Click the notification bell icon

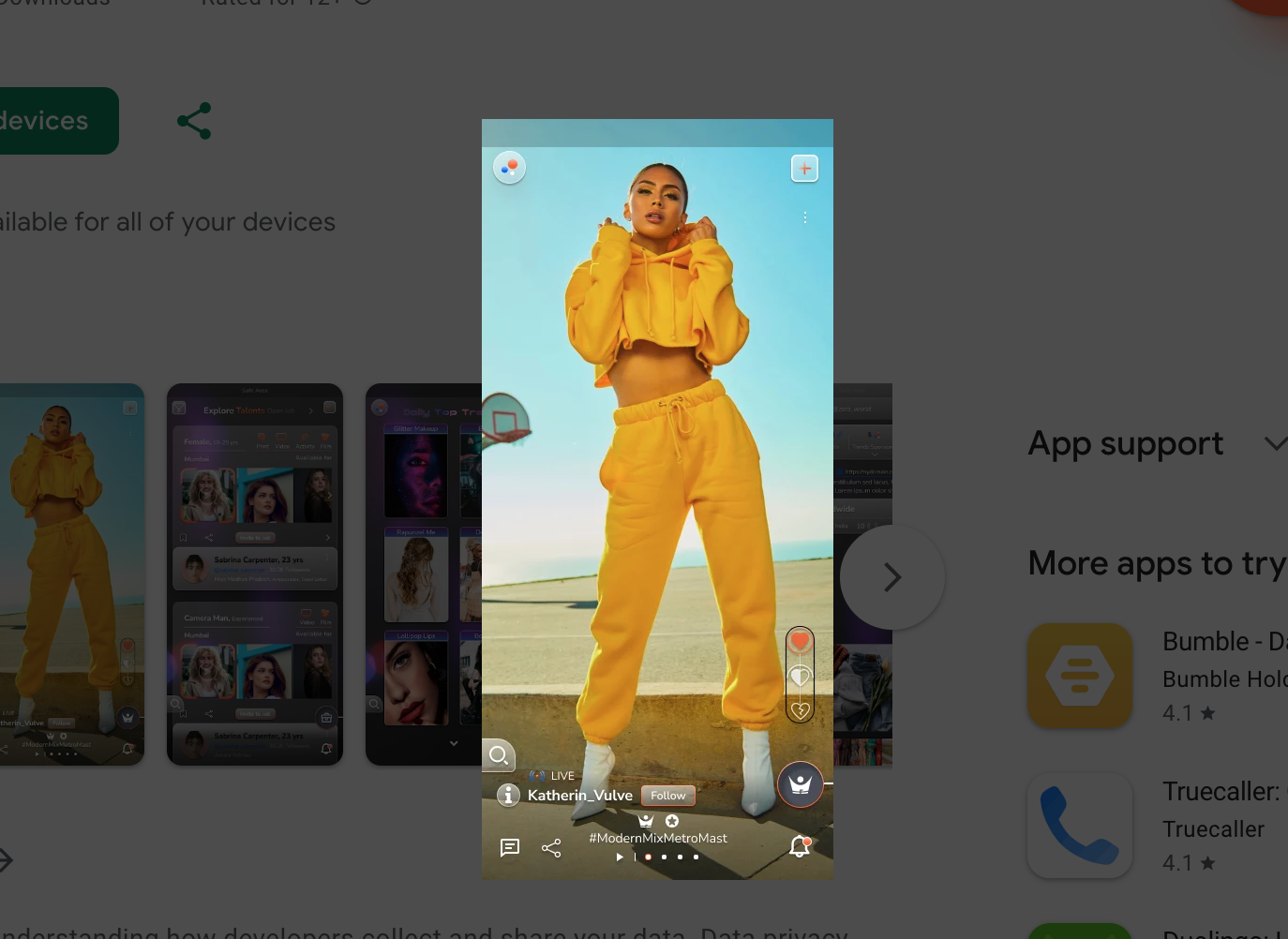tap(800, 846)
